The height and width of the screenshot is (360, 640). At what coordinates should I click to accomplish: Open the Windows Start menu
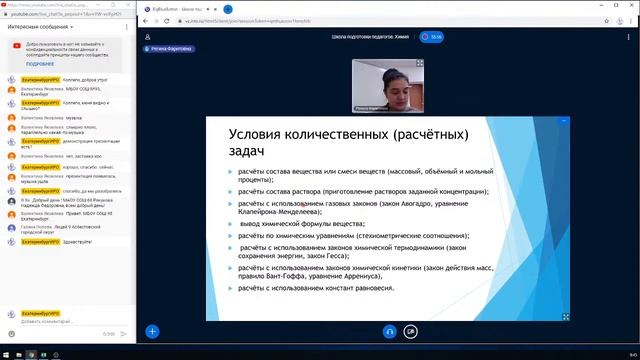pyautogui.click(x=6, y=355)
